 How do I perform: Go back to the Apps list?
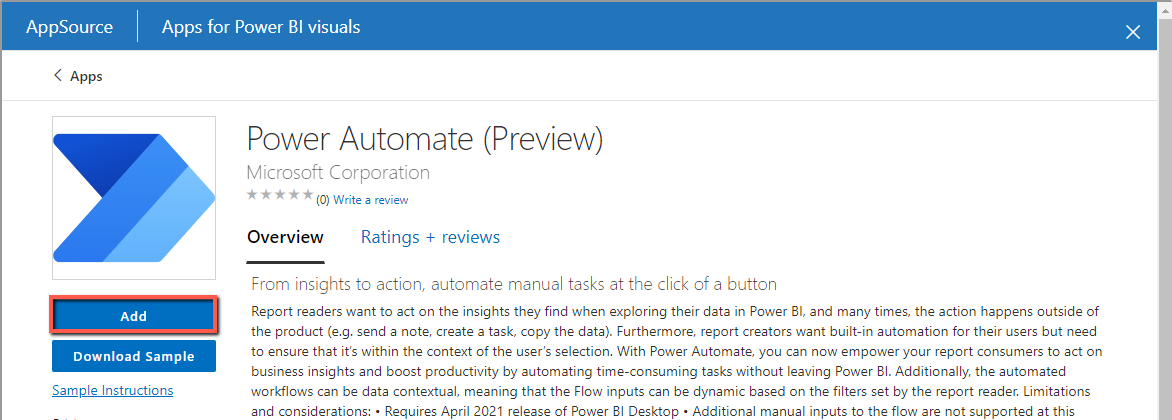point(86,76)
